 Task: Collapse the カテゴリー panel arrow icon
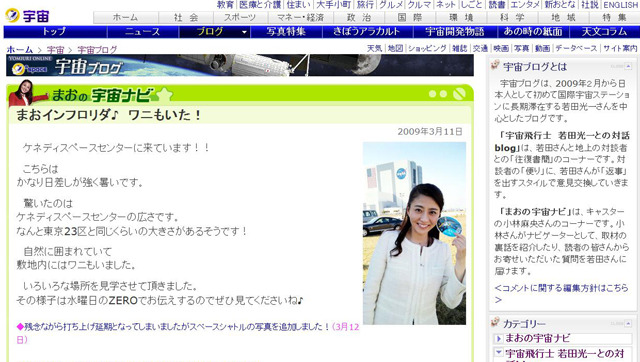coord(628,323)
